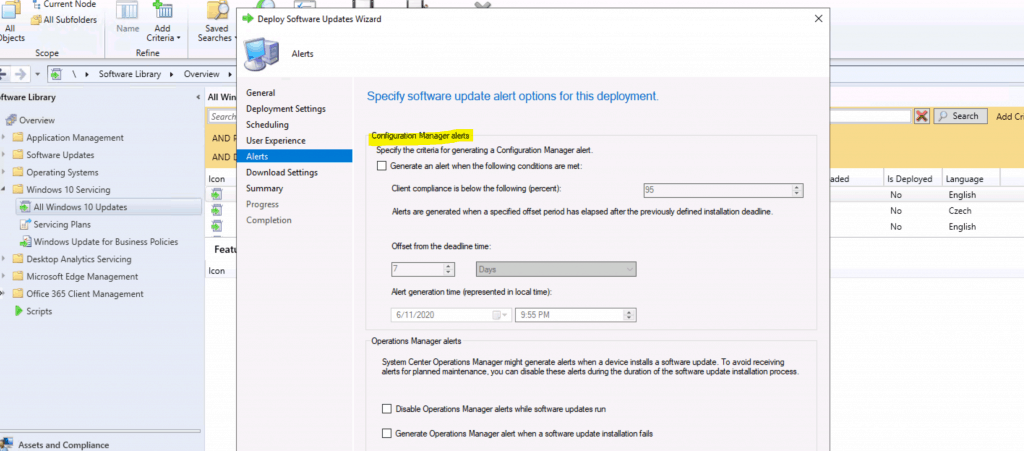Screen dimensions: 1024x451
Task: Click the wizard computer header icon
Action: click(259, 54)
